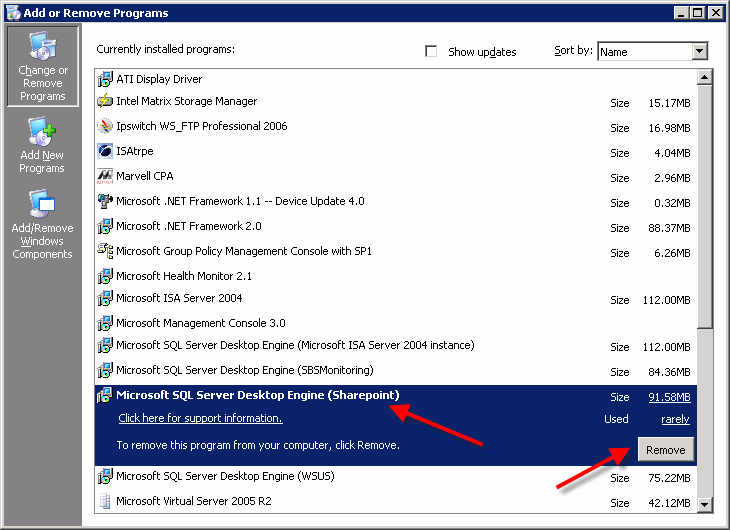The height and width of the screenshot is (530, 730).
Task: Click the ATI Display Driver icon
Action: [x=105, y=79]
